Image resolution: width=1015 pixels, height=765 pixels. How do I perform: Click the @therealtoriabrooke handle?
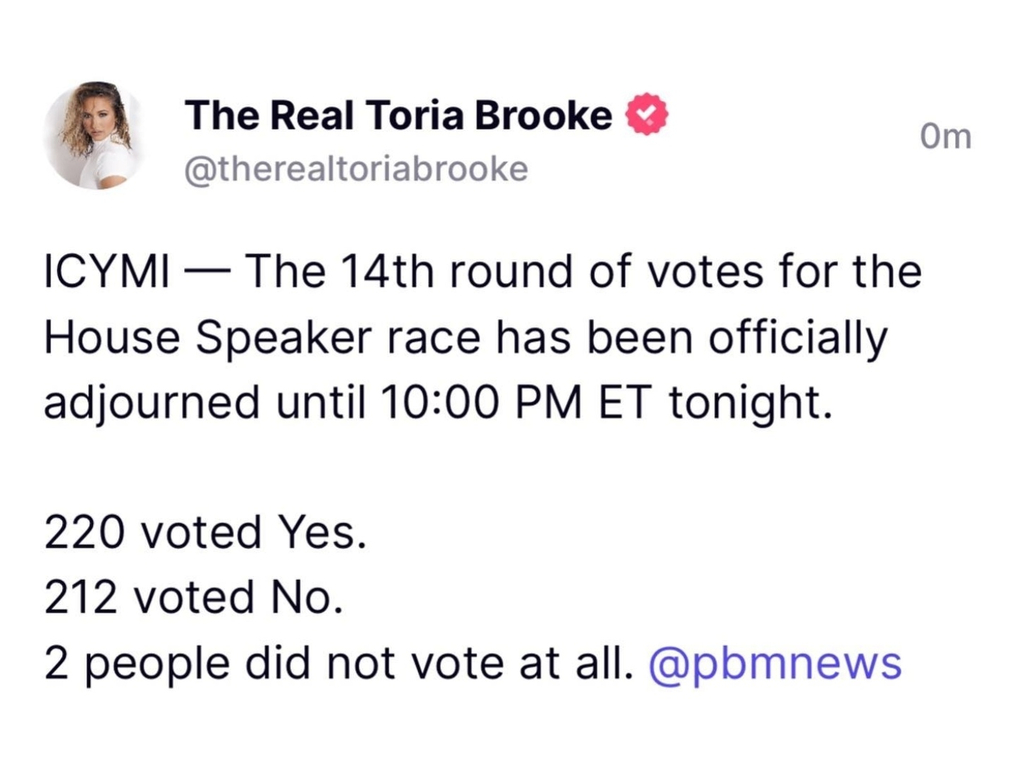[x=356, y=169]
